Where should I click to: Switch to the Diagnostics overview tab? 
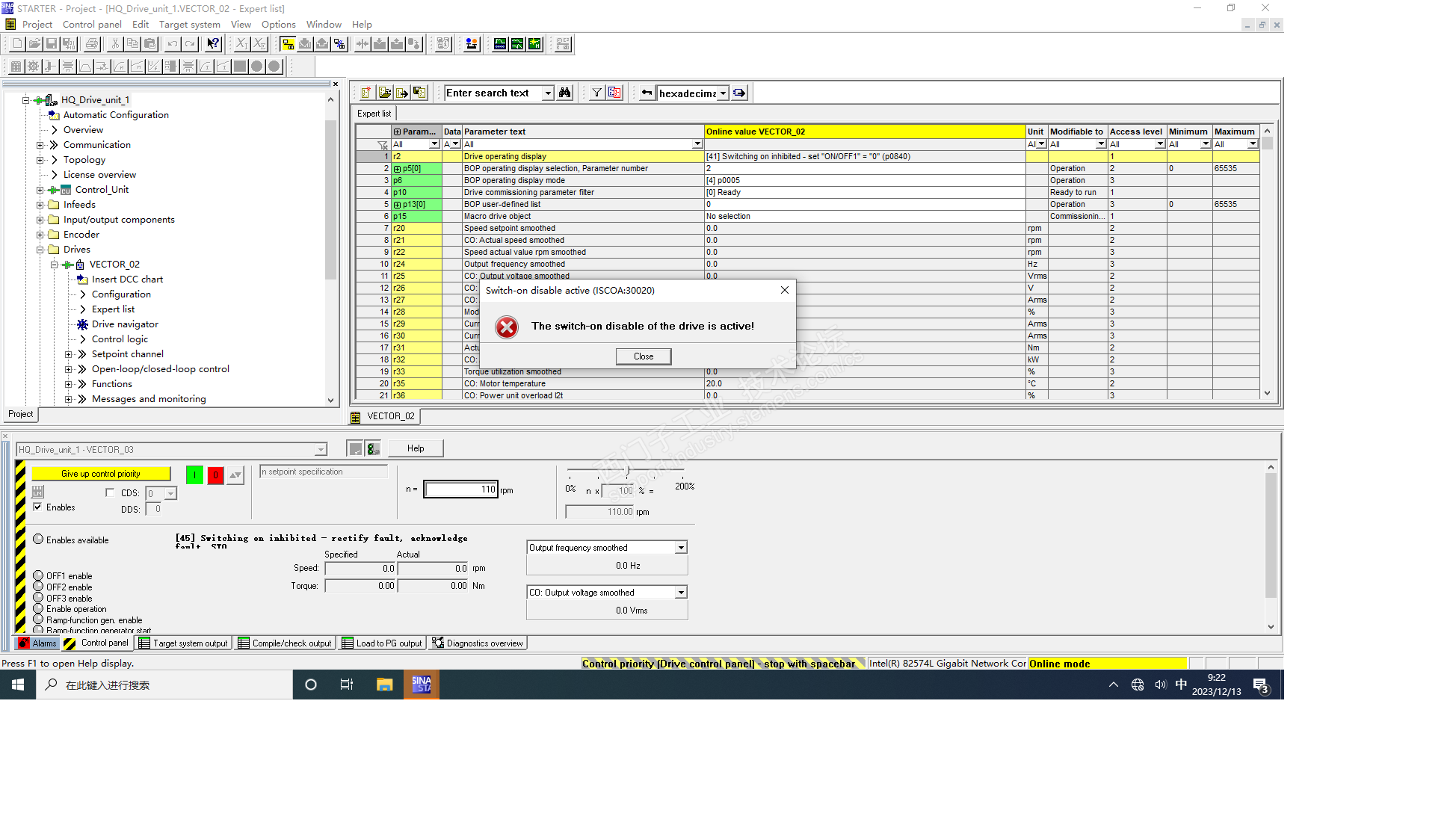[478, 643]
